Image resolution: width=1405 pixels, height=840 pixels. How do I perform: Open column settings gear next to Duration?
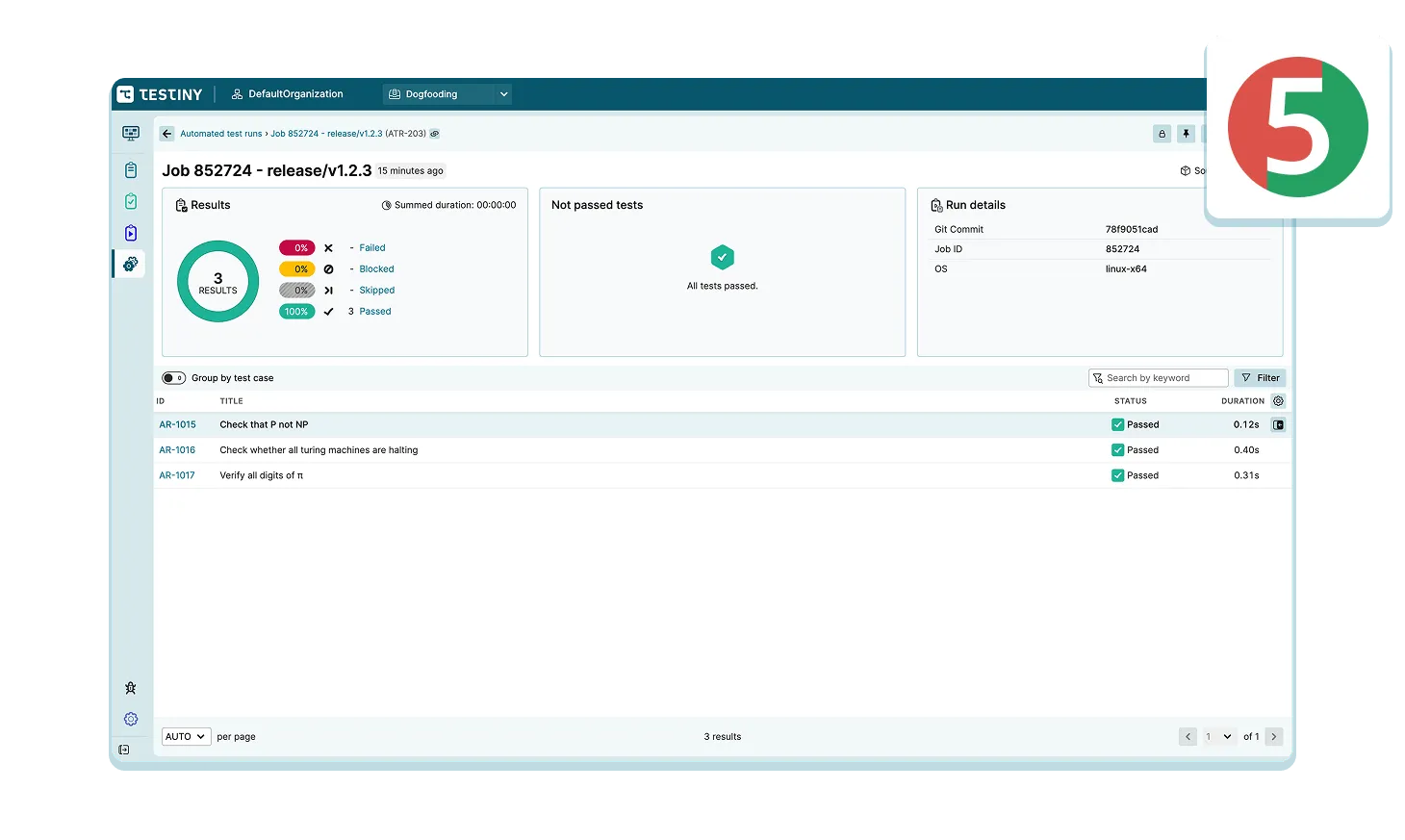click(1278, 401)
